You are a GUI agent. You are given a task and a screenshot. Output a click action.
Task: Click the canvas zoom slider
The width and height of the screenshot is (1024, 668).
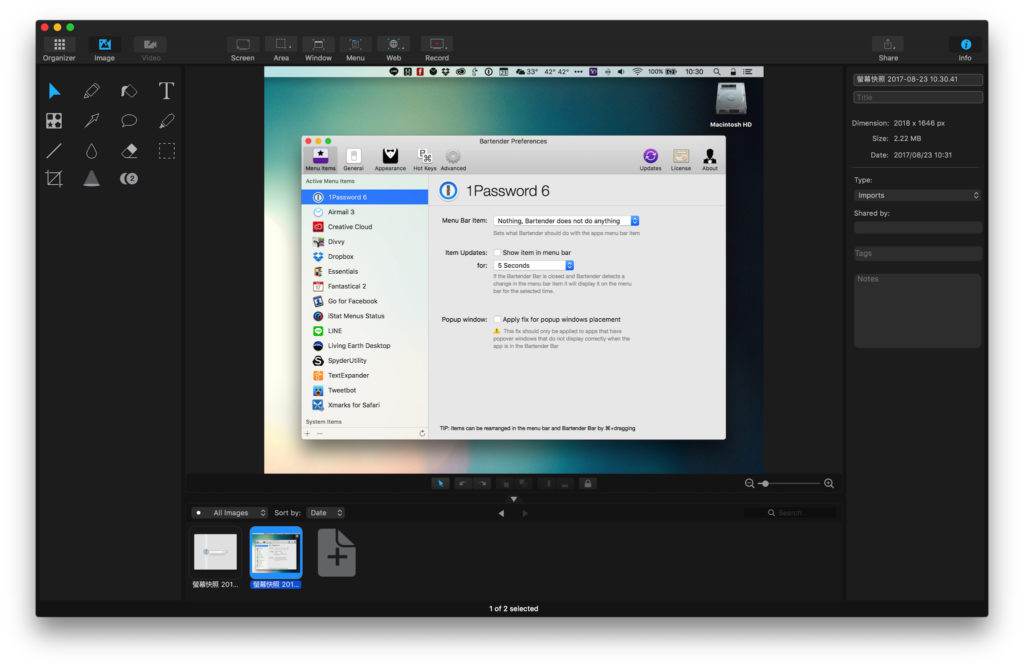(x=789, y=484)
